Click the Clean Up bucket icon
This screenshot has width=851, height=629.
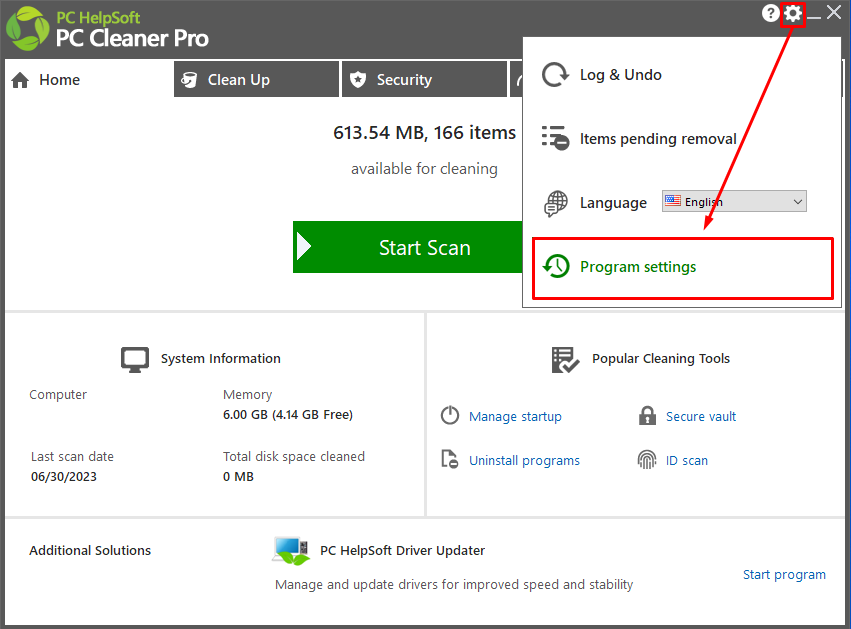pyautogui.click(x=189, y=80)
